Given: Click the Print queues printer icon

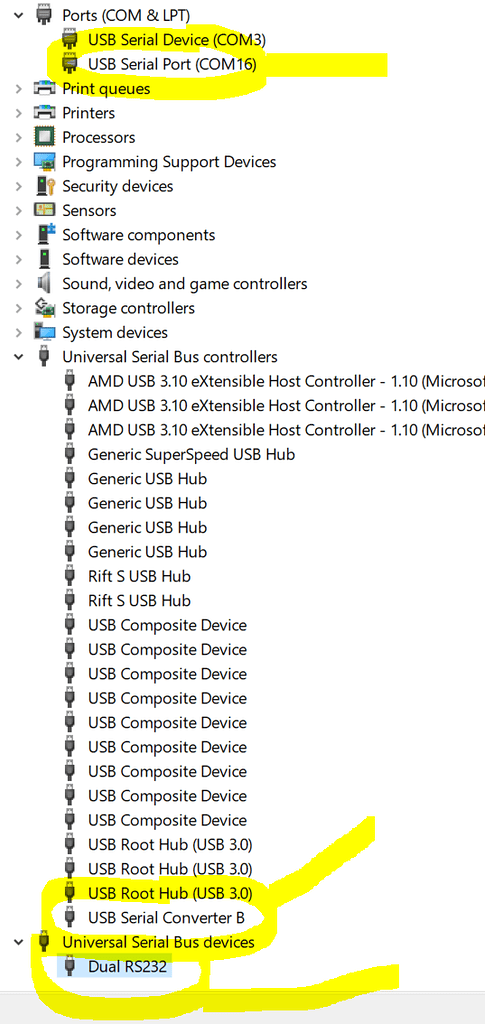Looking at the screenshot, I should click(x=44, y=88).
